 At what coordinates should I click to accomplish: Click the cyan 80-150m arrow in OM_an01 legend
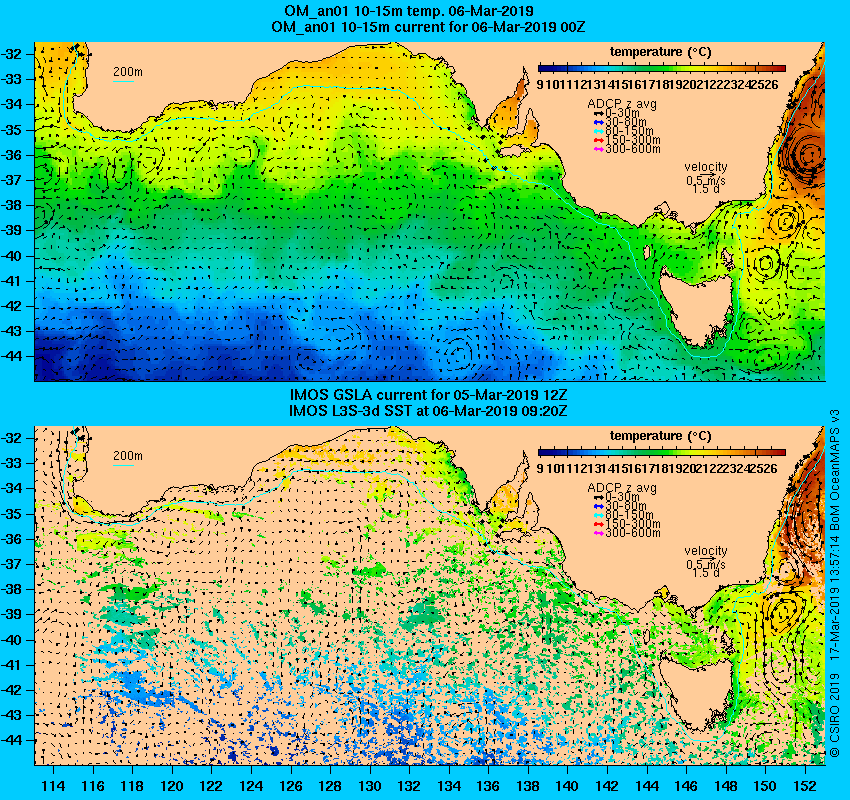(x=598, y=131)
